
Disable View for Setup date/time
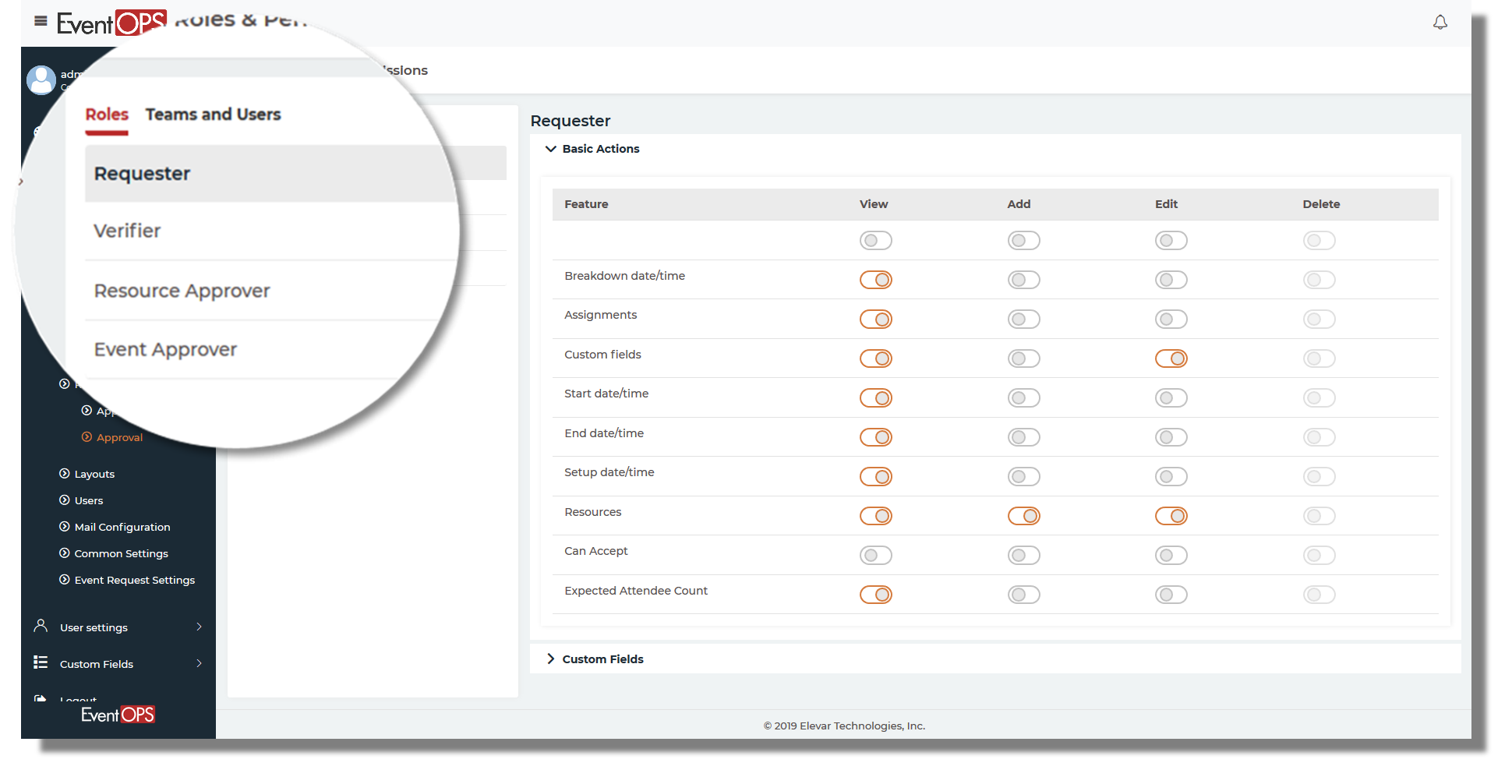click(x=876, y=477)
